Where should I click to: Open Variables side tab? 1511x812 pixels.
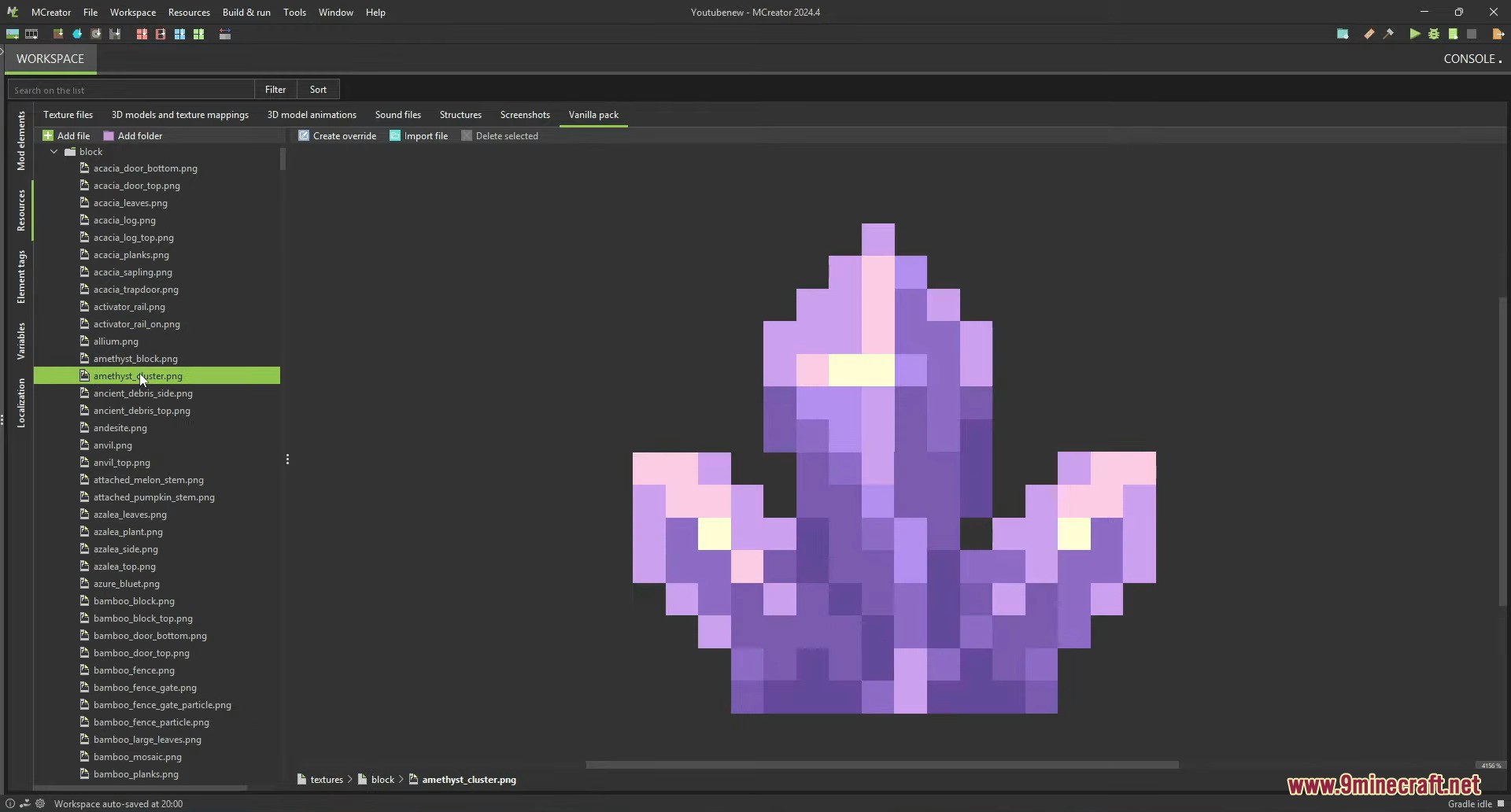(21, 341)
